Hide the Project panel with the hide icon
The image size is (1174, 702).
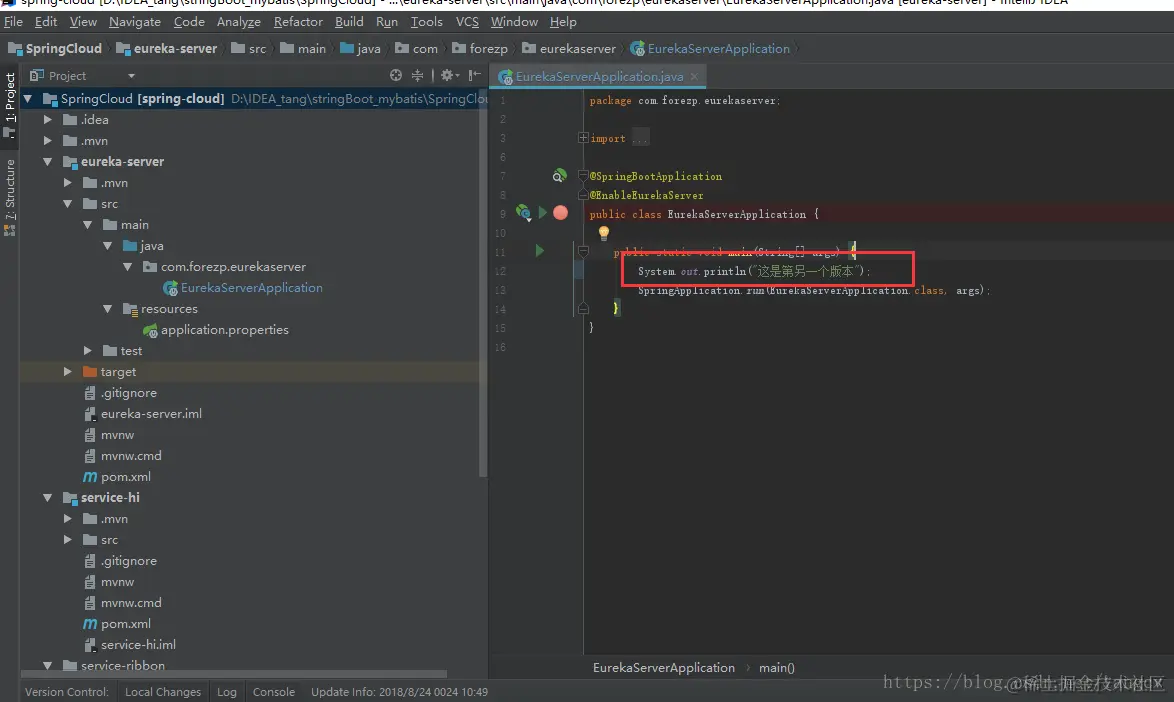[x=475, y=75]
